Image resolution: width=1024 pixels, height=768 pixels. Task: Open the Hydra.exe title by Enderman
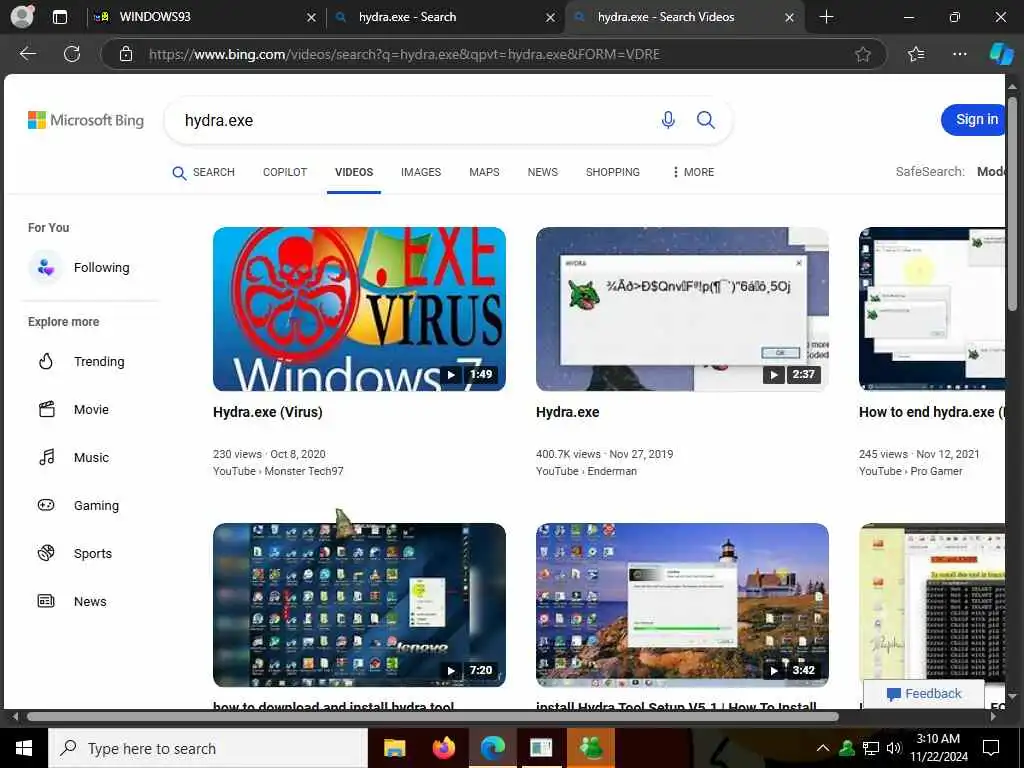pyautogui.click(x=568, y=412)
